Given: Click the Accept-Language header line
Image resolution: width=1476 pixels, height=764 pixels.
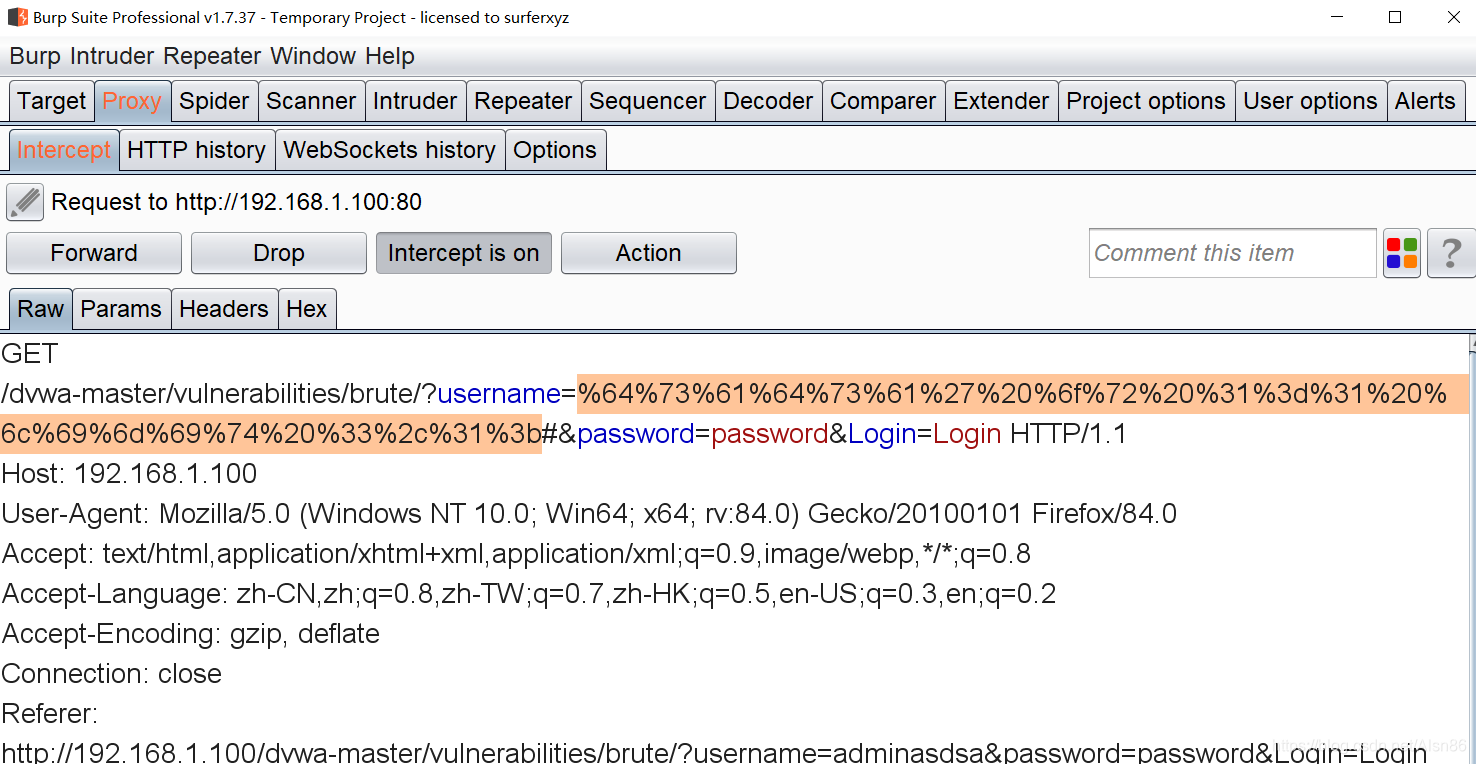Looking at the screenshot, I should [529, 594].
